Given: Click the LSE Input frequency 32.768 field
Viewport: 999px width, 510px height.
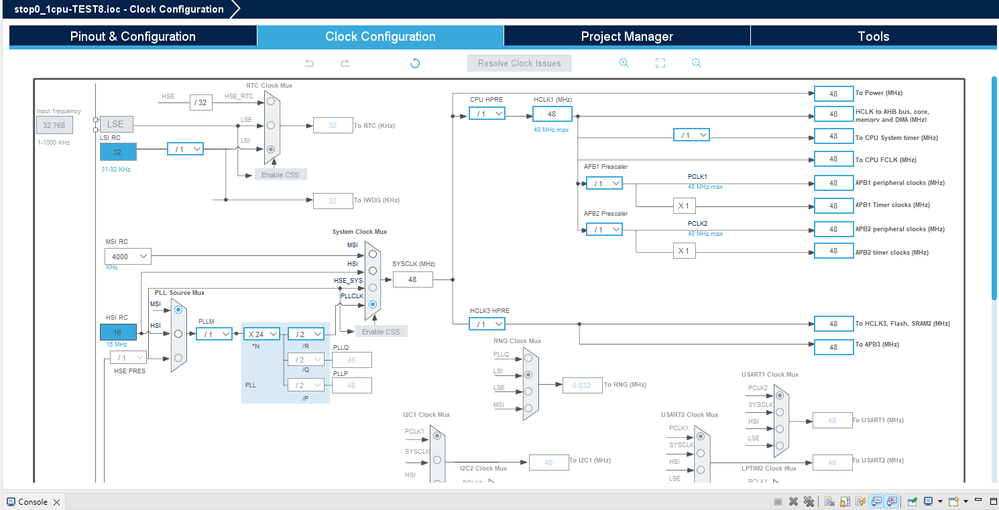Looking at the screenshot, I should 54,125.
